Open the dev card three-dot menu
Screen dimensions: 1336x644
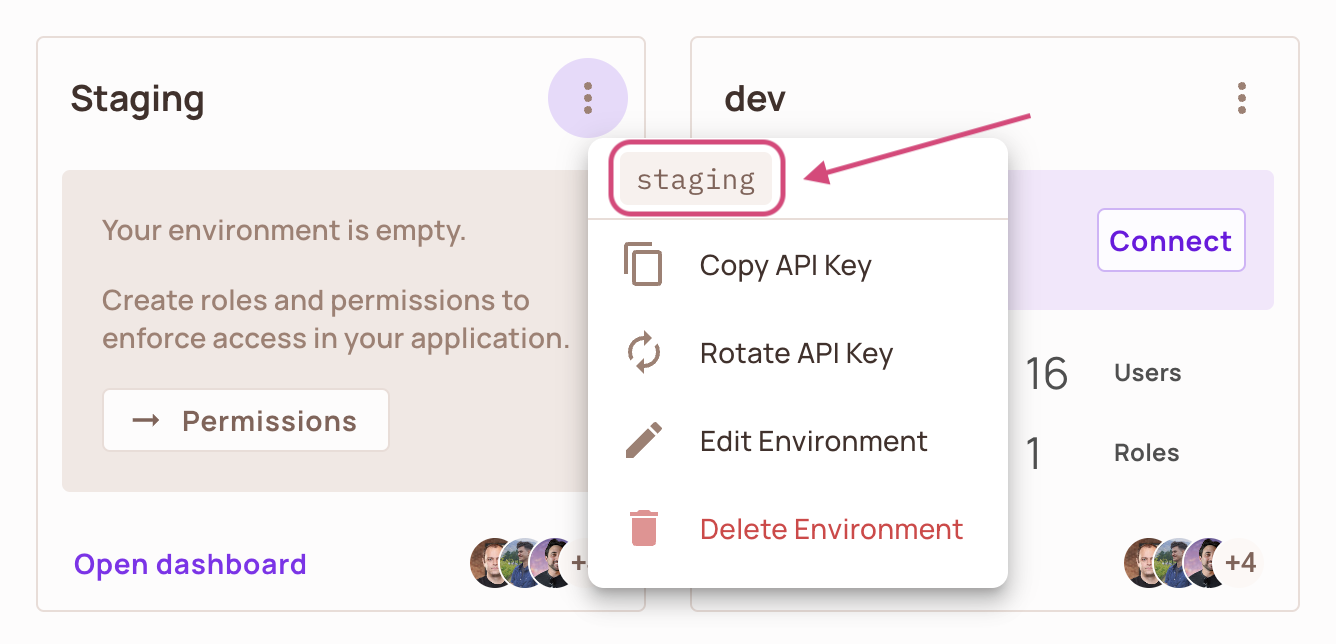point(1242,97)
